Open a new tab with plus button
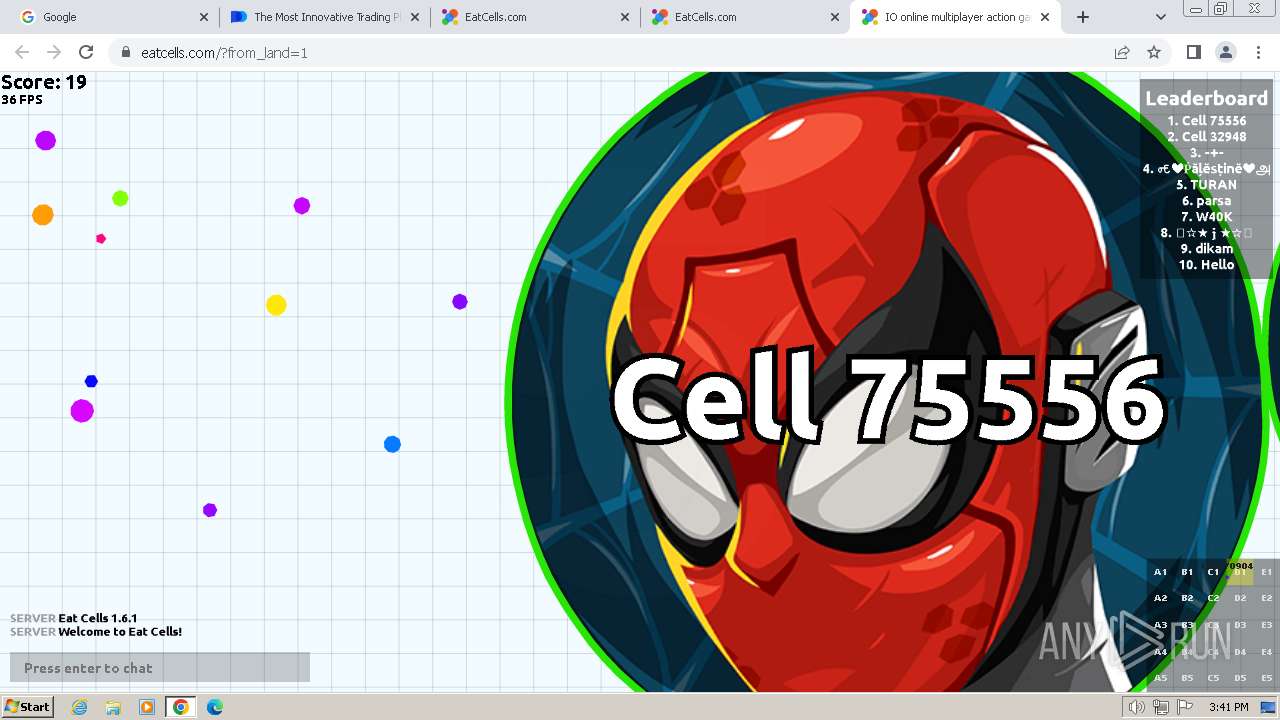 click(1082, 17)
